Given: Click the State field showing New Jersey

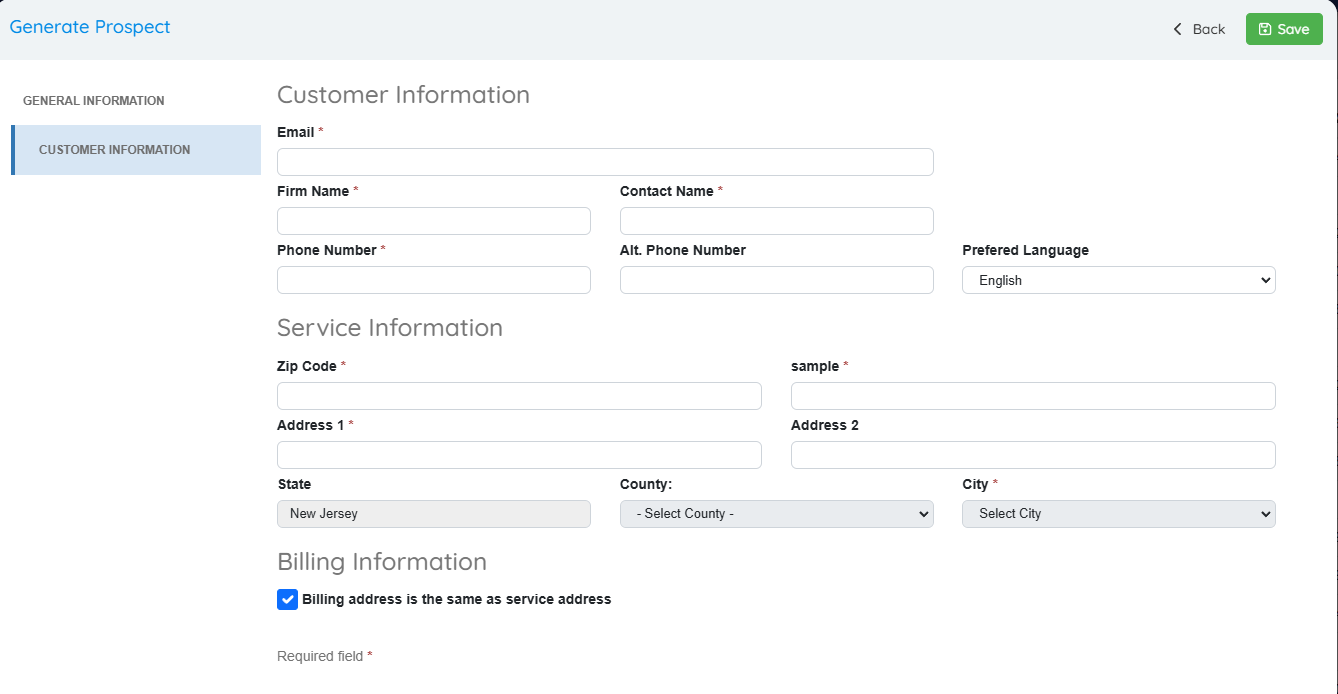Looking at the screenshot, I should (x=434, y=514).
